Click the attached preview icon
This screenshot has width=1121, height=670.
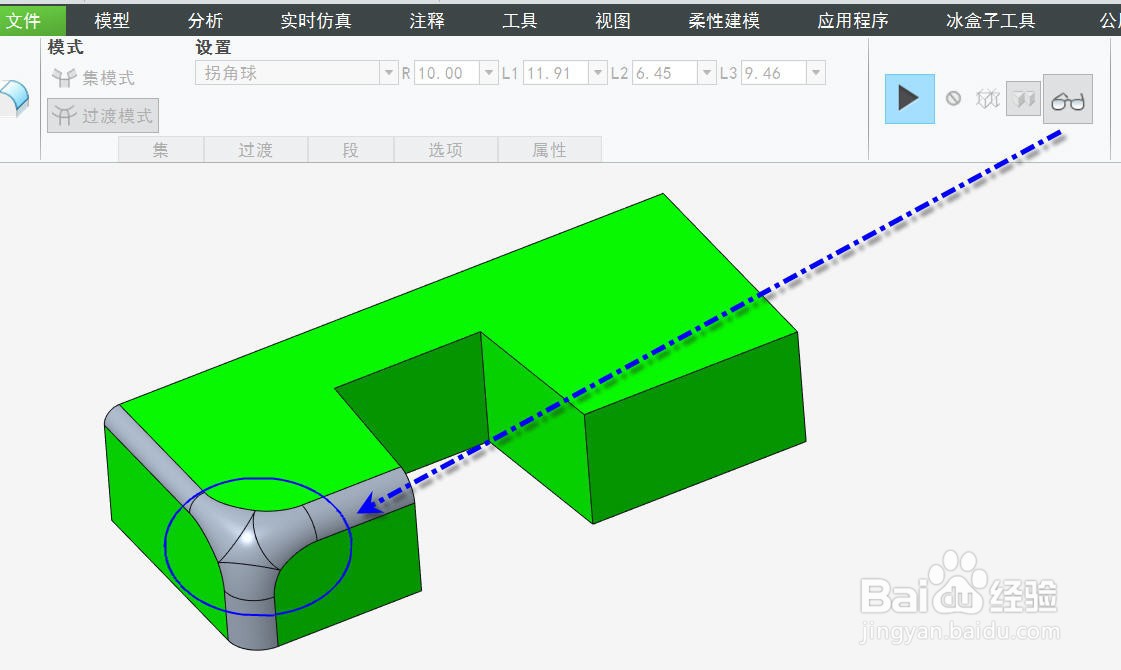1023,99
